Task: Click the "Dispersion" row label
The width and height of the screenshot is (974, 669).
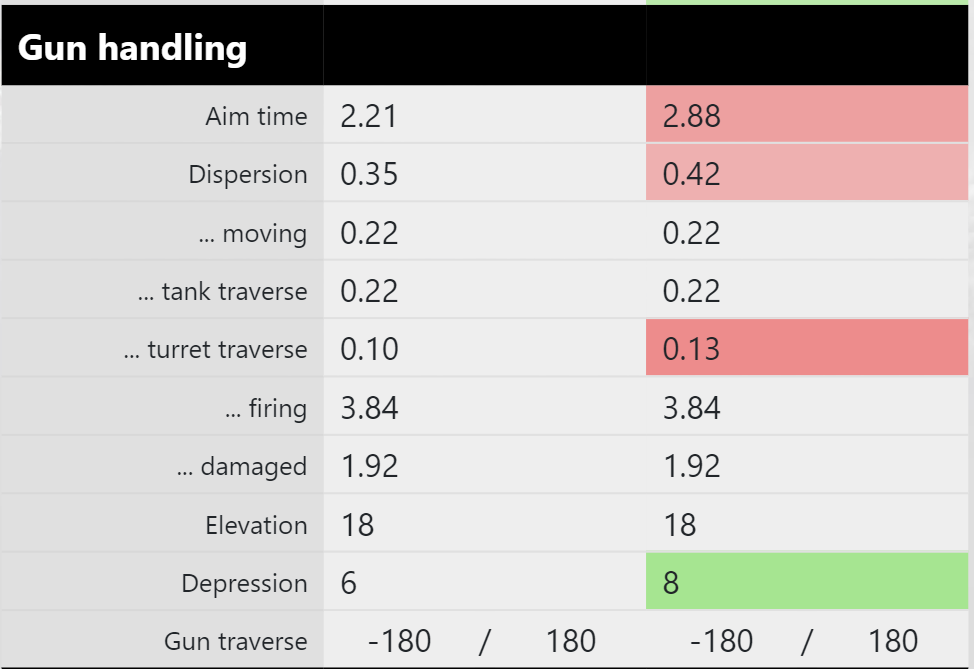Action: click(x=247, y=174)
